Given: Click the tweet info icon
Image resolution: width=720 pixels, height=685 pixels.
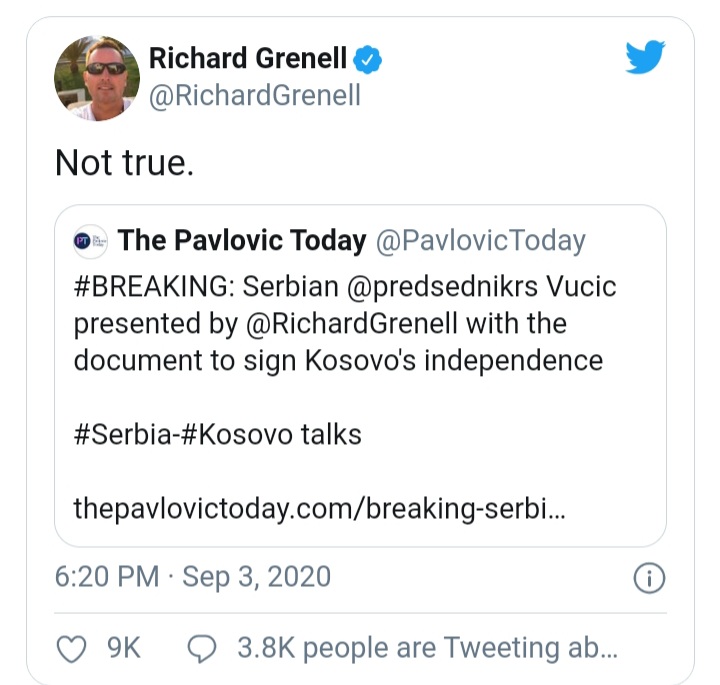Looking at the screenshot, I should pyautogui.click(x=650, y=578).
